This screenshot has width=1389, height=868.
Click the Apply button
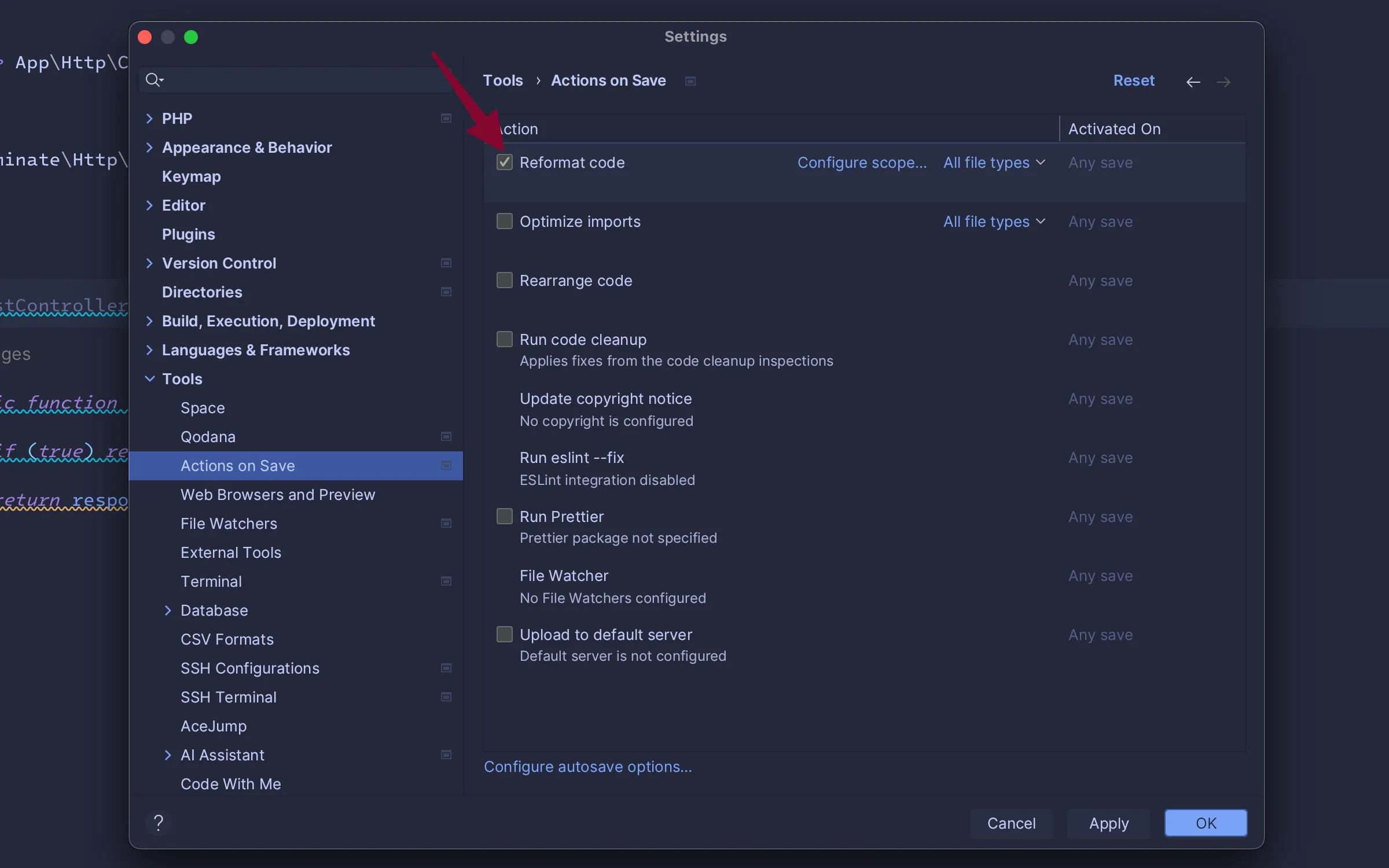point(1109,823)
